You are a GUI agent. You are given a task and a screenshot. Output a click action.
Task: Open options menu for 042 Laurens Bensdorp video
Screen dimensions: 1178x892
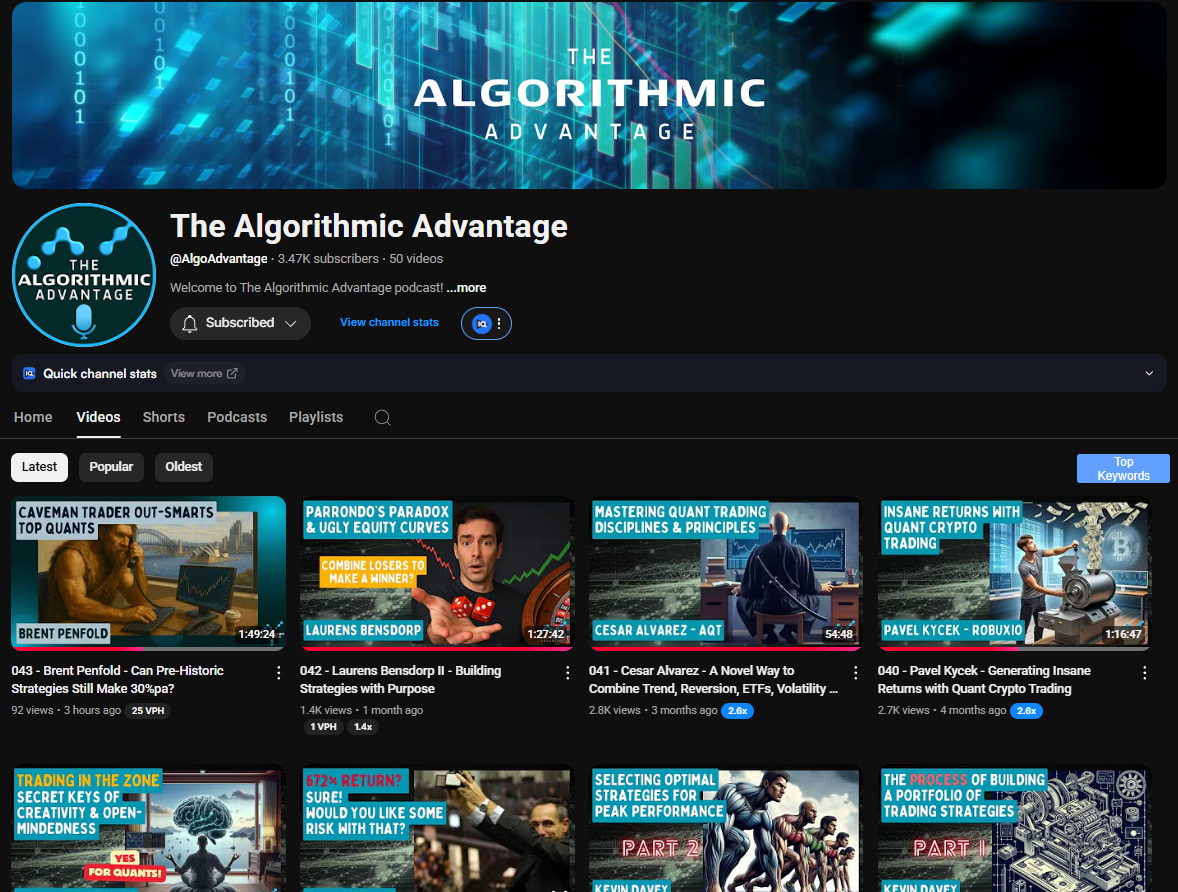[x=567, y=673]
